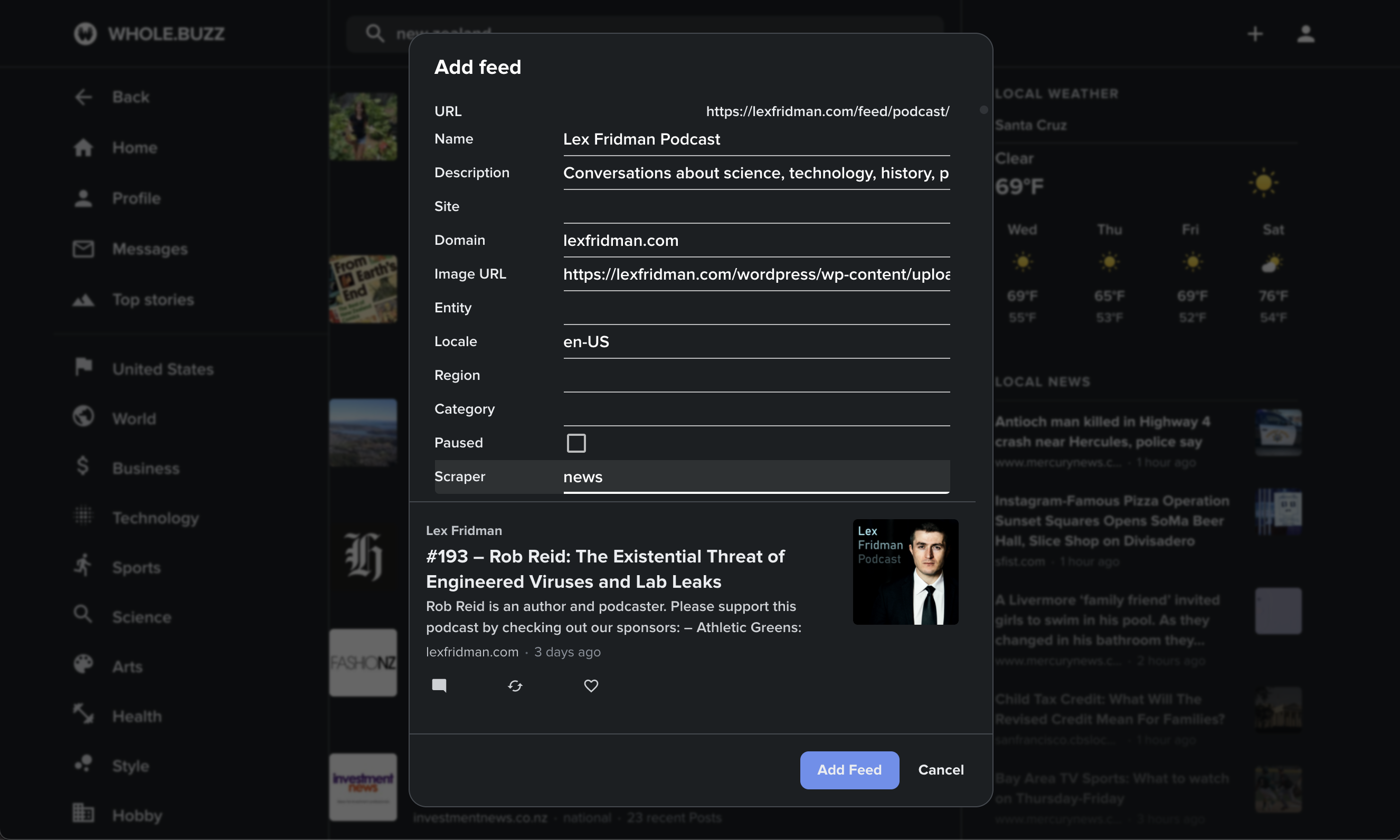This screenshot has width=1400, height=840.
Task: Open the user account icon in header
Action: (x=1306, y=33)
